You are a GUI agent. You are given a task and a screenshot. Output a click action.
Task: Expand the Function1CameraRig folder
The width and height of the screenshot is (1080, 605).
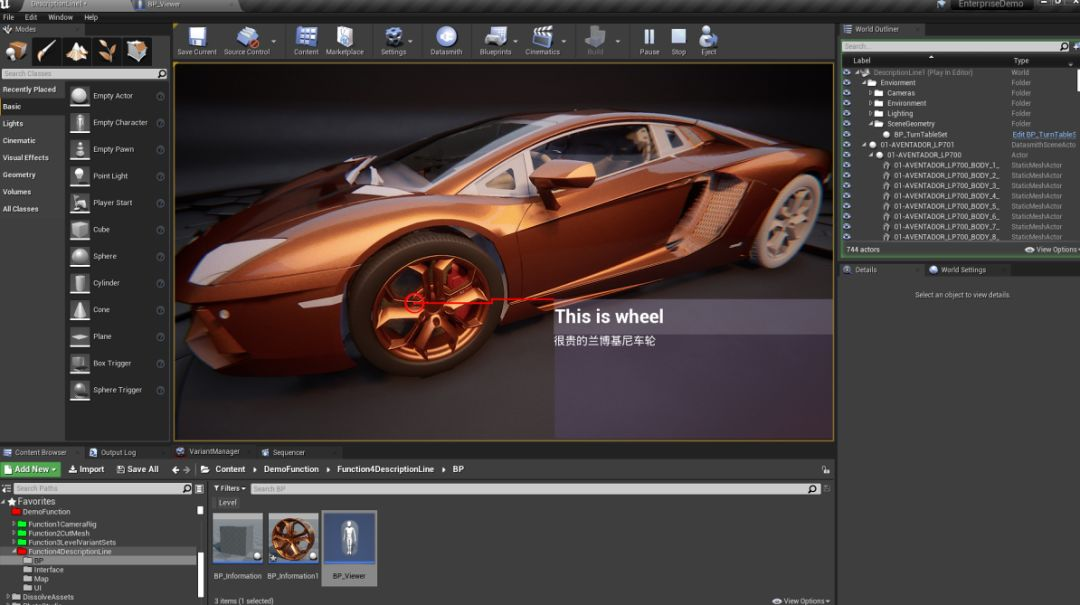[13, 524]
